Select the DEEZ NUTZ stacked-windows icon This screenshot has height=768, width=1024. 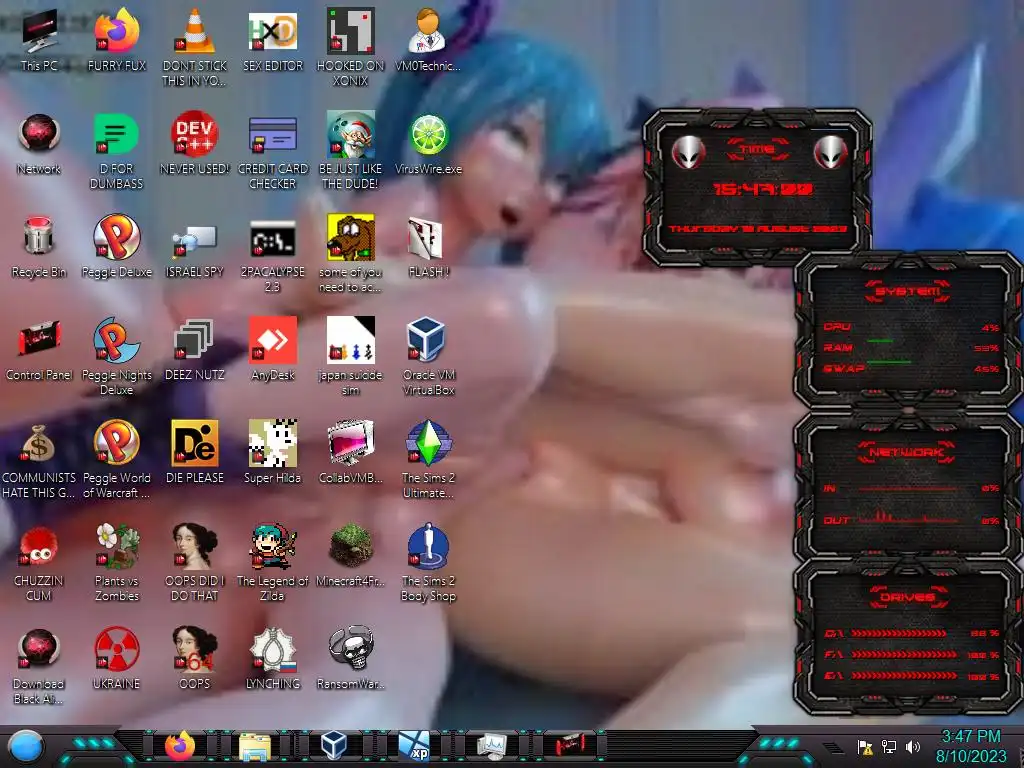click(x=195, y=349)
